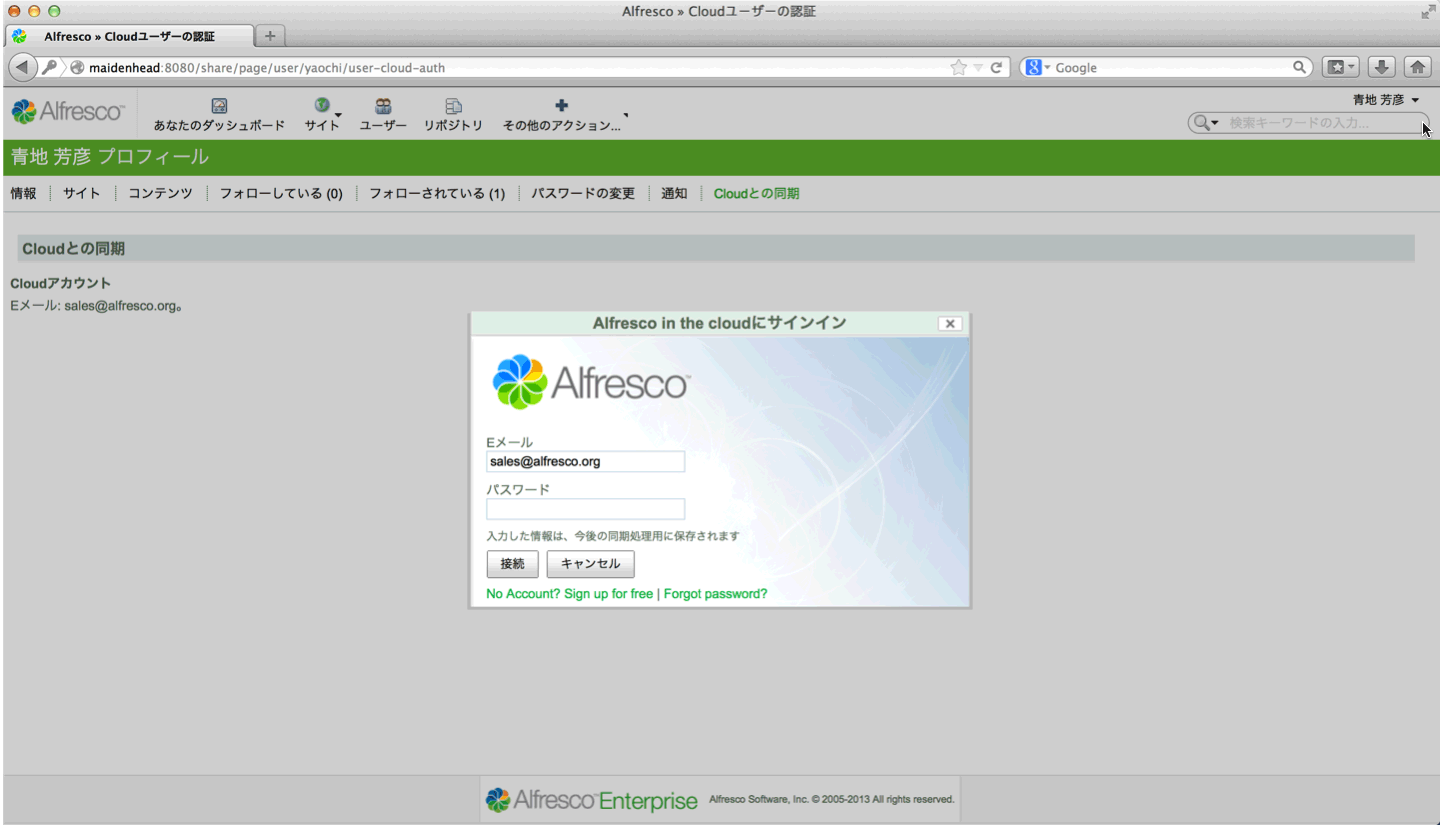Expand その他のアクション dropdown

[626, 115]
